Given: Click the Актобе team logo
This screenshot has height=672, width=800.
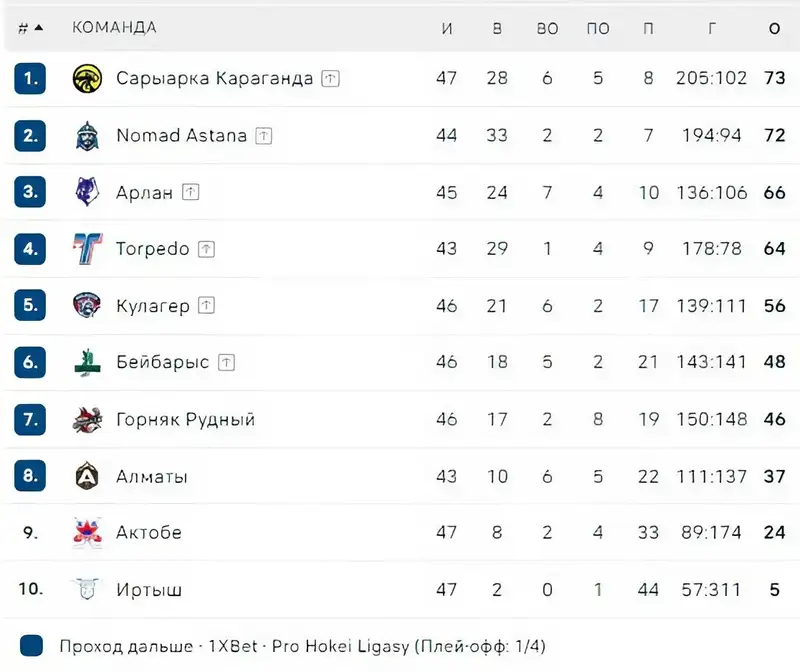Looking at the screenshot, I should pos(88,532).
